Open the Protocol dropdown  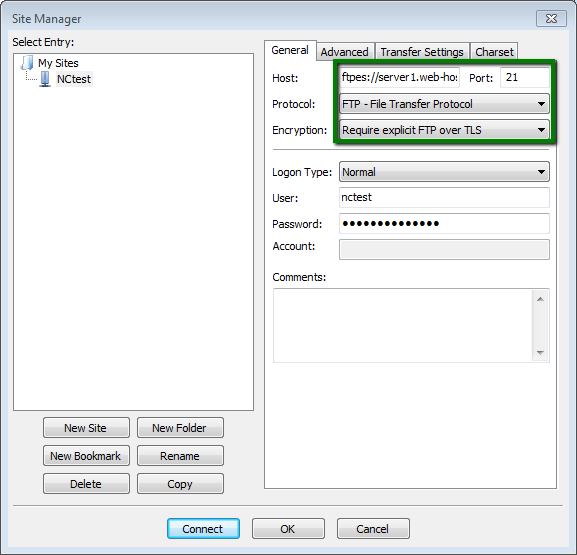point(444,104)
